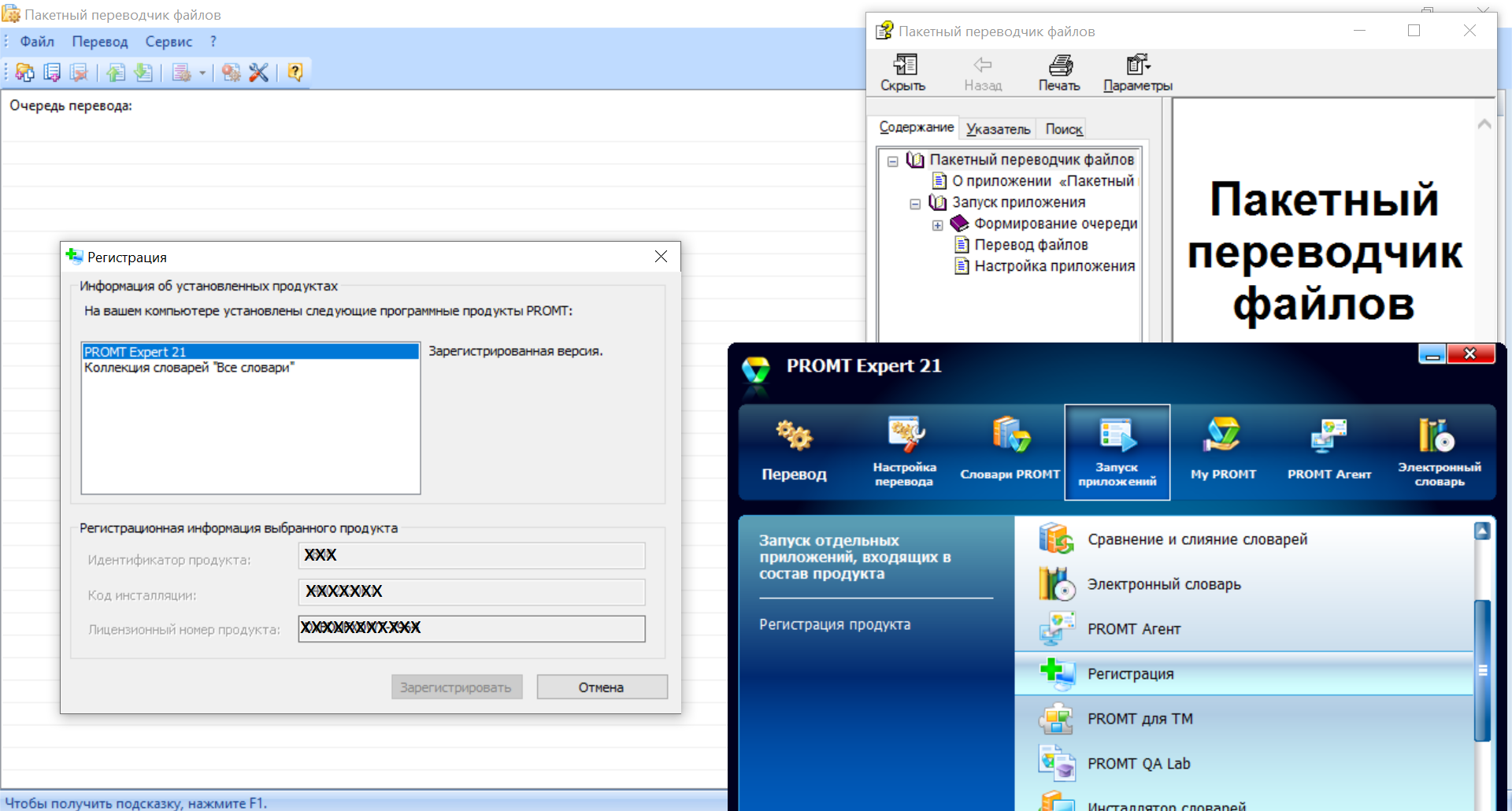Open the dropdown arrow beside translate icon
The width and height of the screenshot is (1512, 811).
[x=202, y=73]
